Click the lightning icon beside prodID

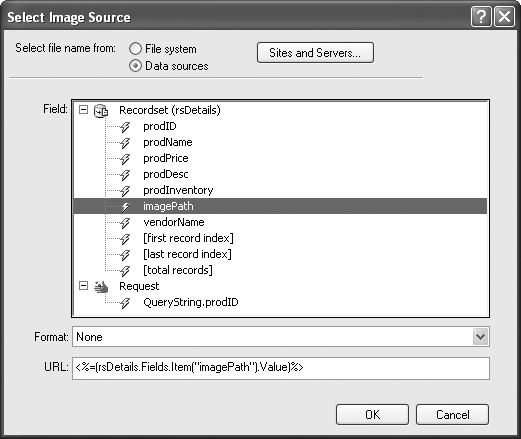tap(125, 127)
